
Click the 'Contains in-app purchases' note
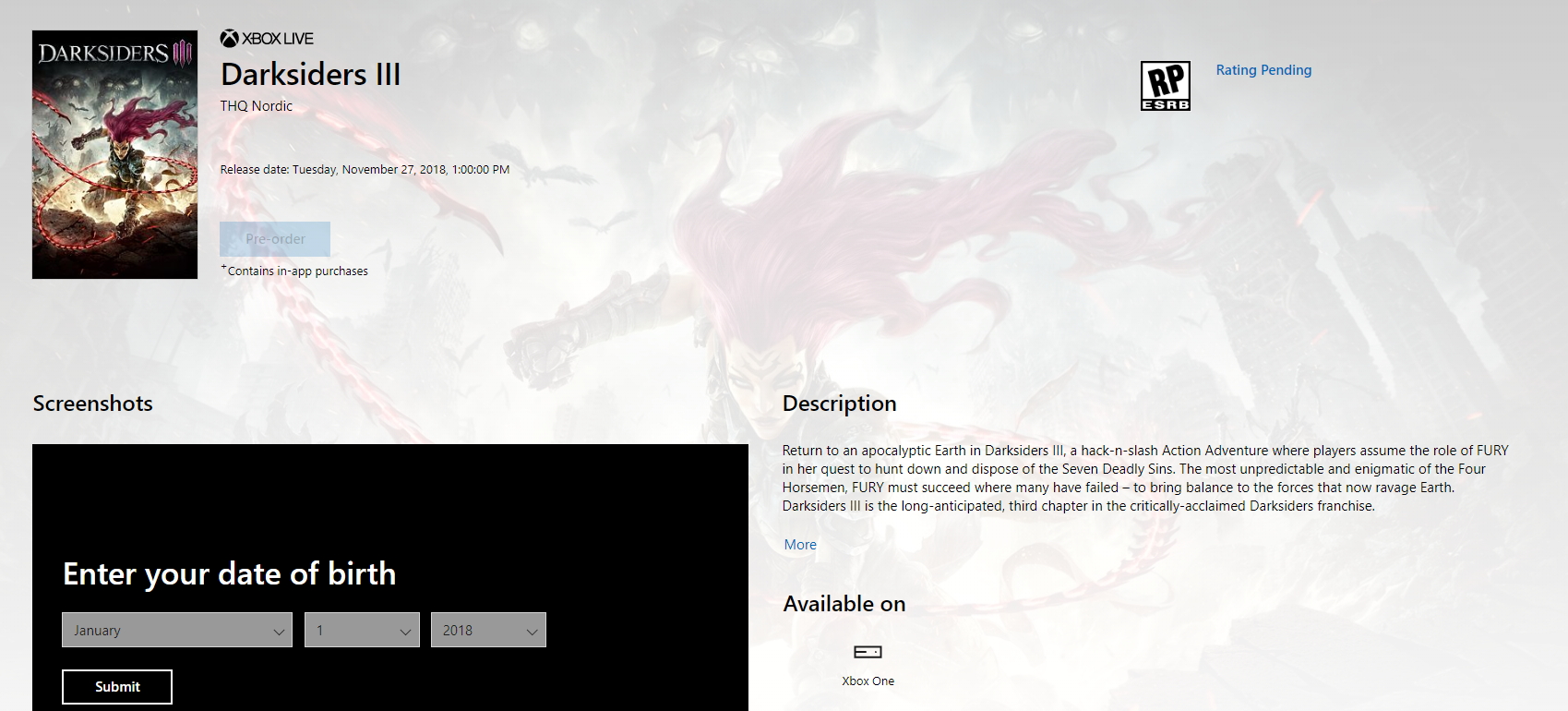(294, 271)
